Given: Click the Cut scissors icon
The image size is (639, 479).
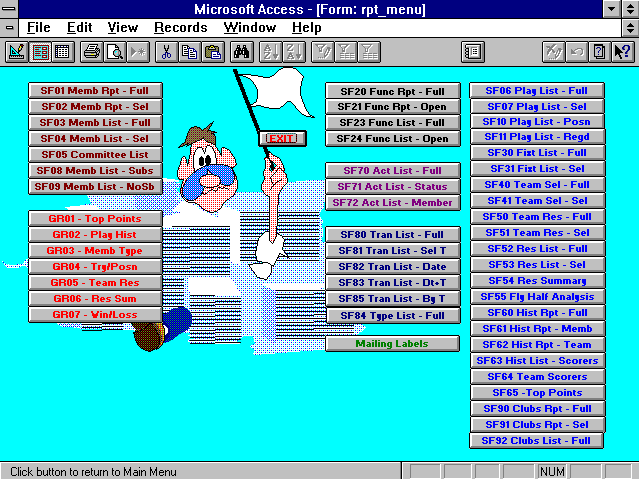Looking at the screenshot, I should (167, 51).
